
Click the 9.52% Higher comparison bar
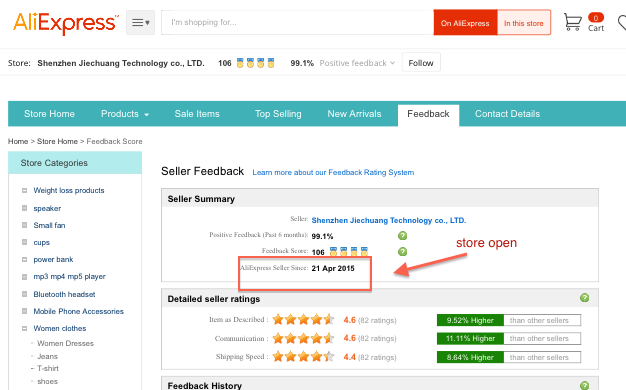pyautogui.click(x=509, y=320)
